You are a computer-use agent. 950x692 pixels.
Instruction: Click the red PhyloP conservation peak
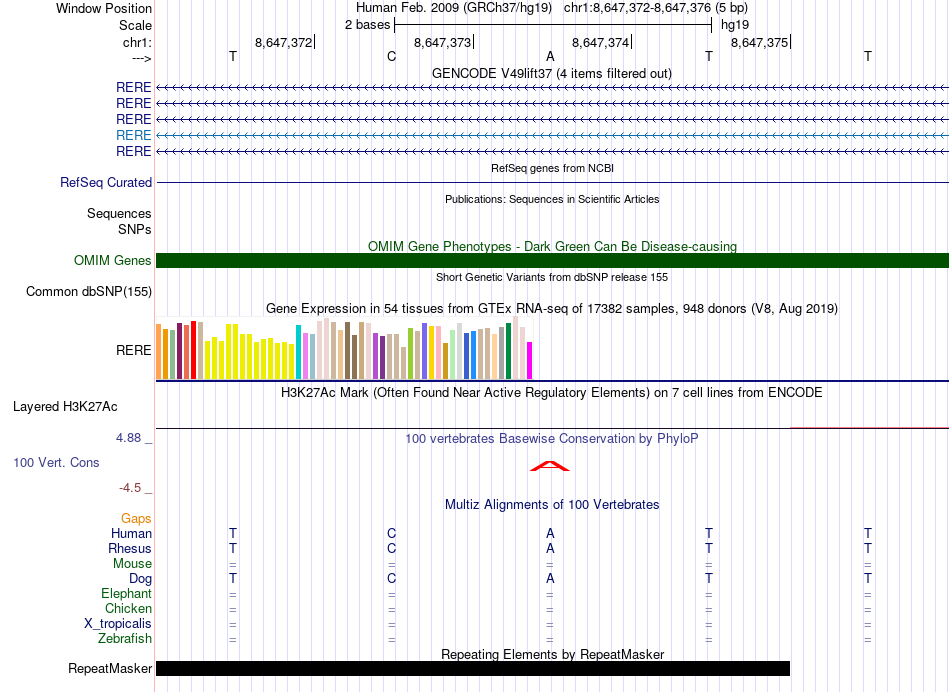pyautogui.click(x=550, y=465)
